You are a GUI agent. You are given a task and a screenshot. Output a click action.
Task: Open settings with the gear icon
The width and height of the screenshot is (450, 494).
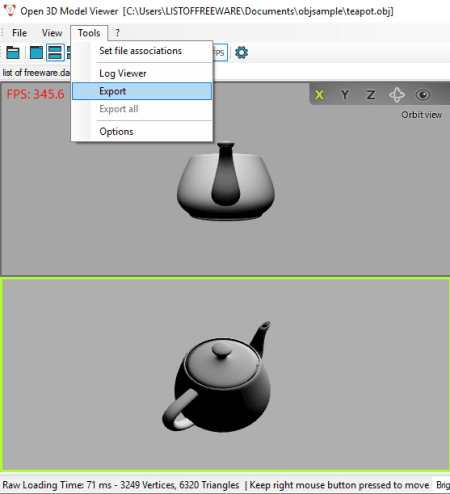click(241, 53)
